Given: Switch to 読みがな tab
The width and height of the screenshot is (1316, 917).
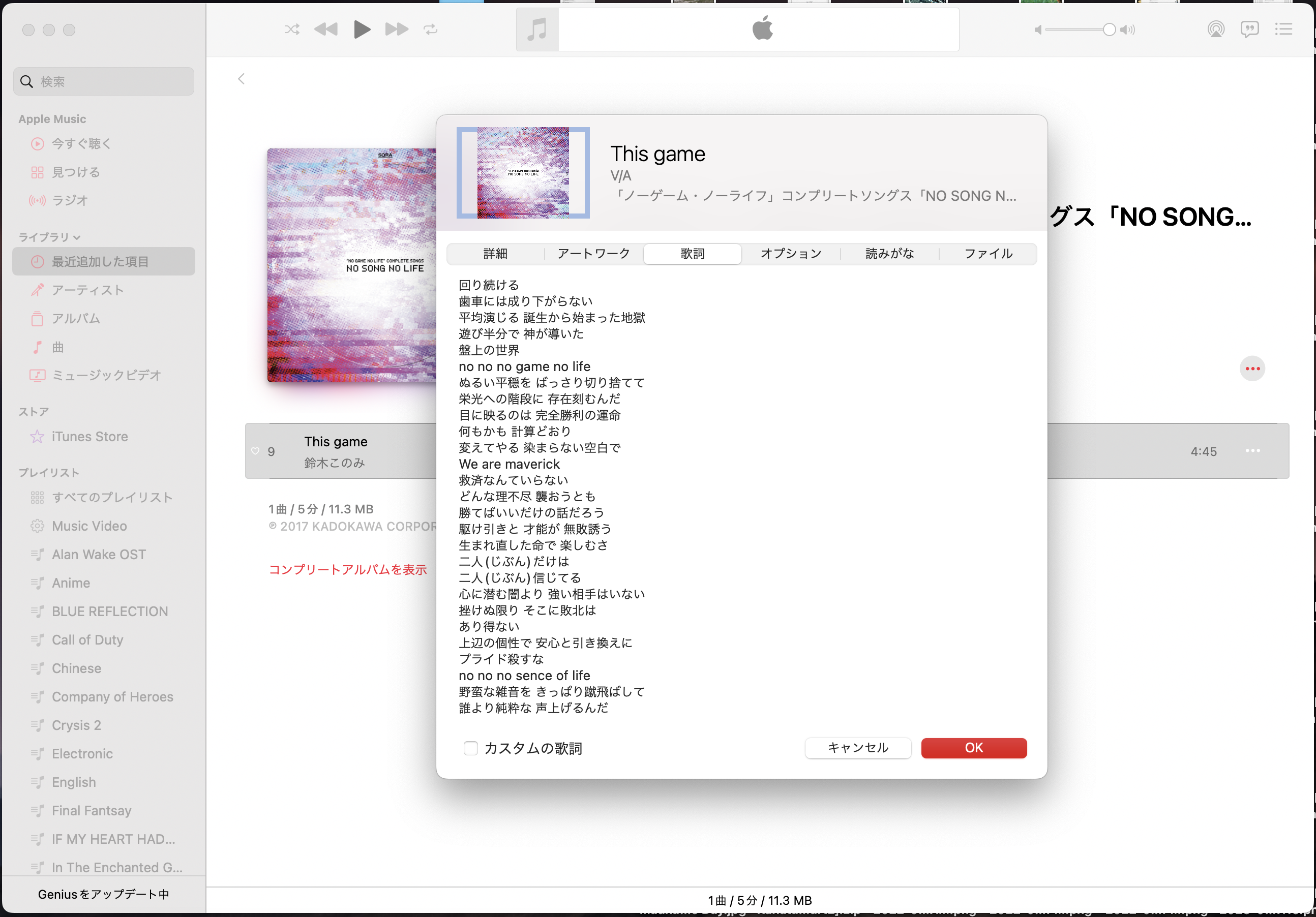Looking at the screenshot, I should pyautogui.click(x=889, y=253).
